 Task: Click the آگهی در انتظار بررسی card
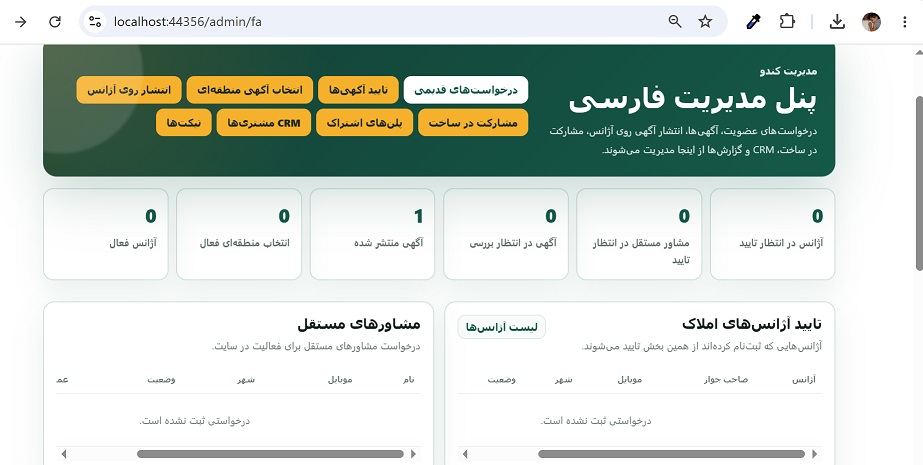click(506, 234)
